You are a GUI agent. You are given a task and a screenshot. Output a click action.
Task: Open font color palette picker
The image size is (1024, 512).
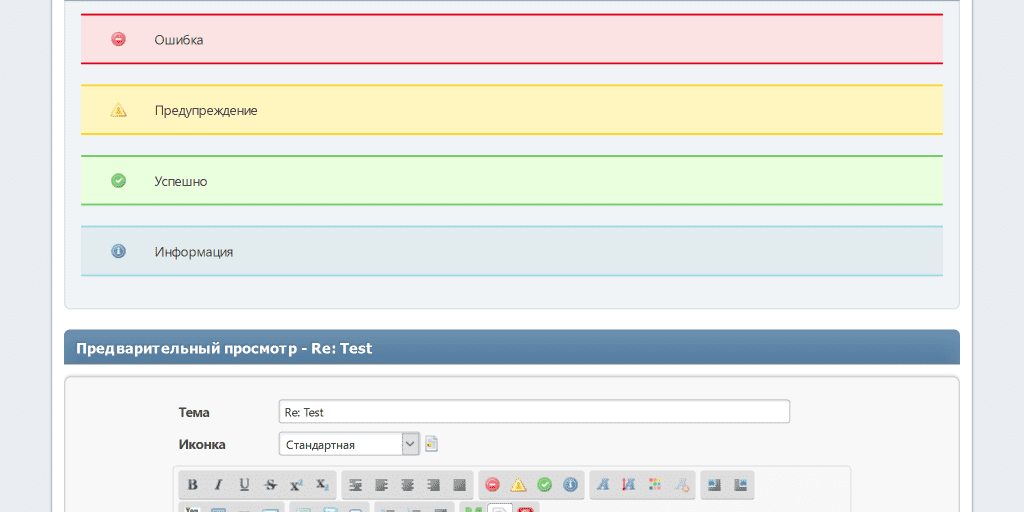(655, 485)
